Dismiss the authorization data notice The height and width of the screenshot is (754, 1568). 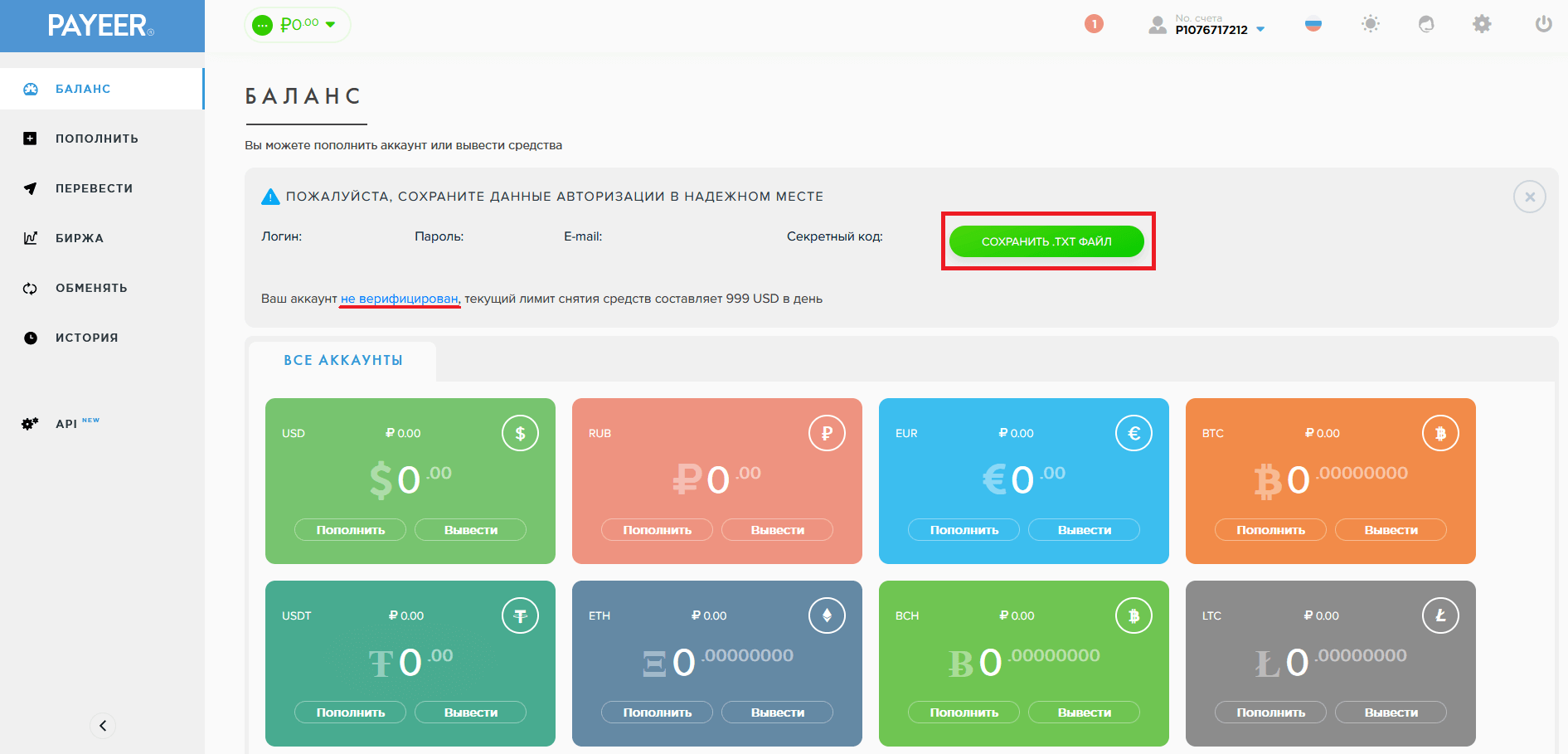(1529, 197)
